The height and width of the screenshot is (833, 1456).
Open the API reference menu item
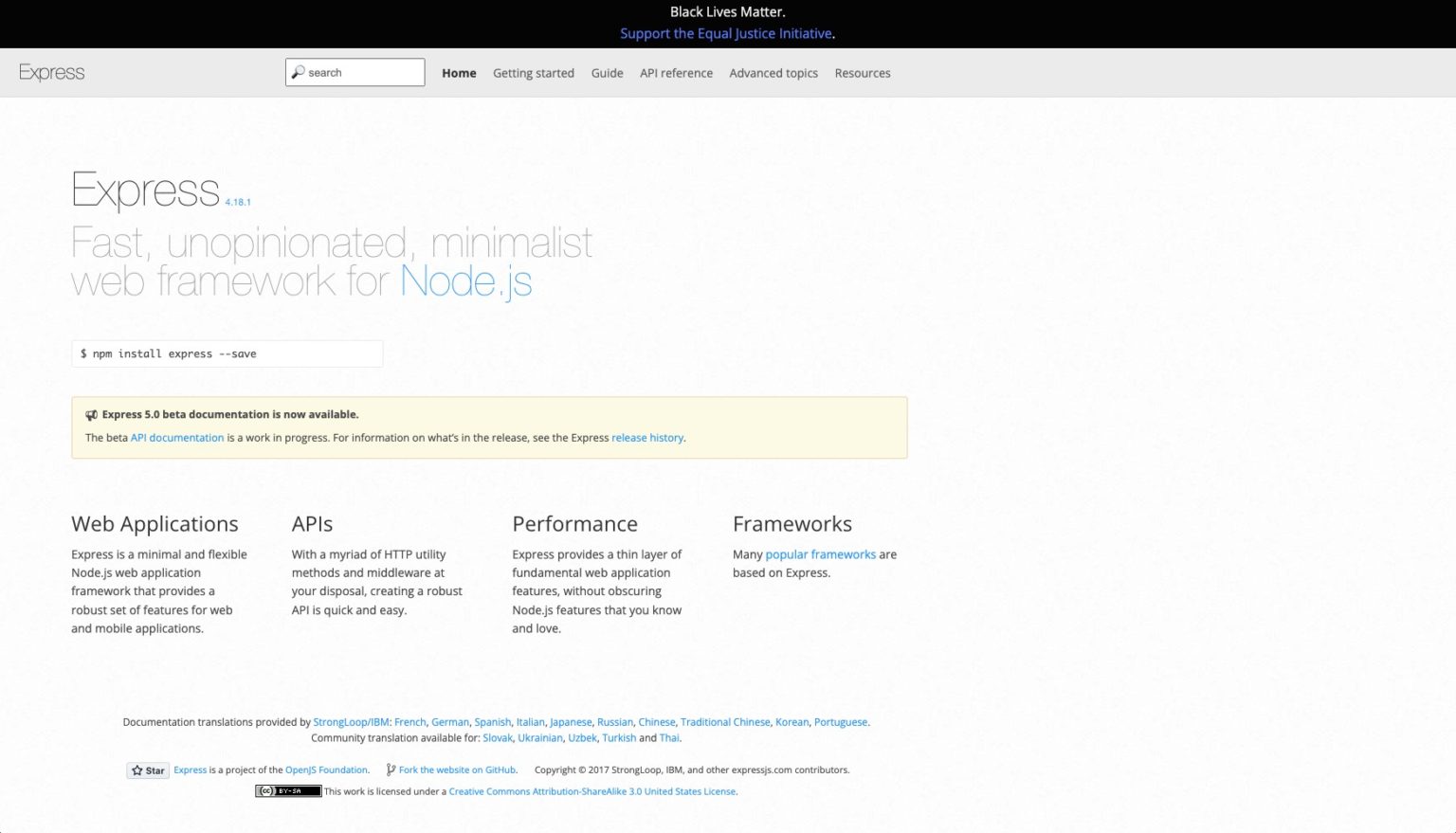click(x=676, y=73)
